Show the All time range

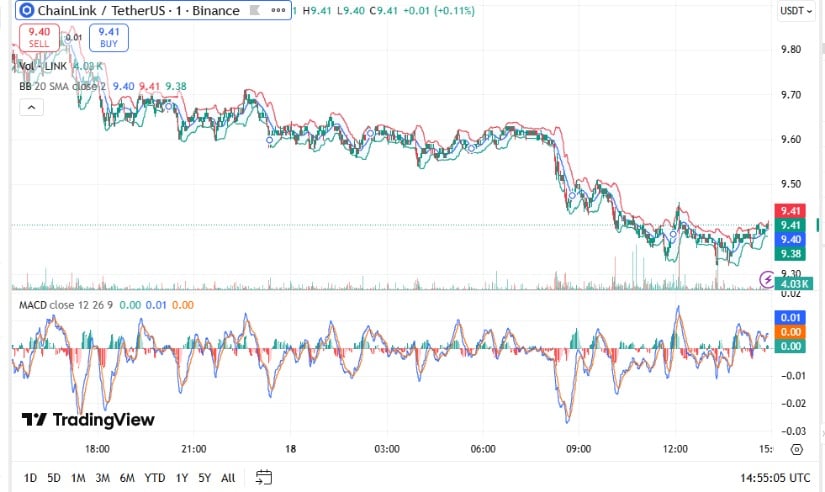pyautogui.click(x=228, y=478)
